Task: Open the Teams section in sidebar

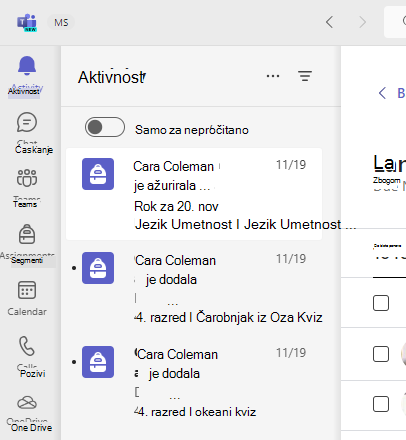Action: pyautogui.click(x=27, y=178)
